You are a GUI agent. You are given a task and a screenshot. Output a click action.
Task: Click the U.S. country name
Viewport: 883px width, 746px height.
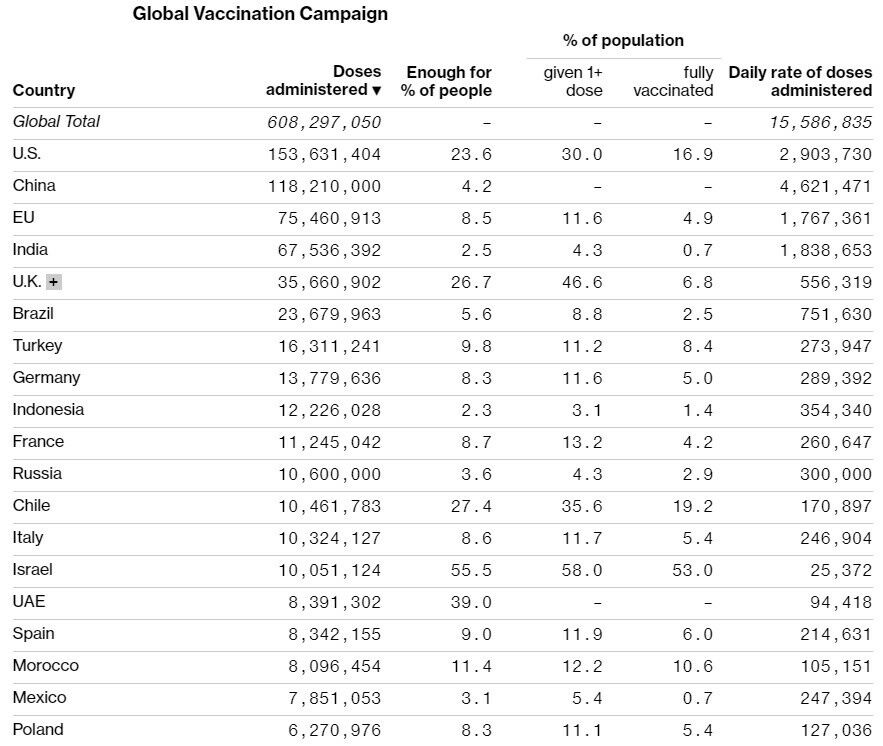click(x=27, y=154)
